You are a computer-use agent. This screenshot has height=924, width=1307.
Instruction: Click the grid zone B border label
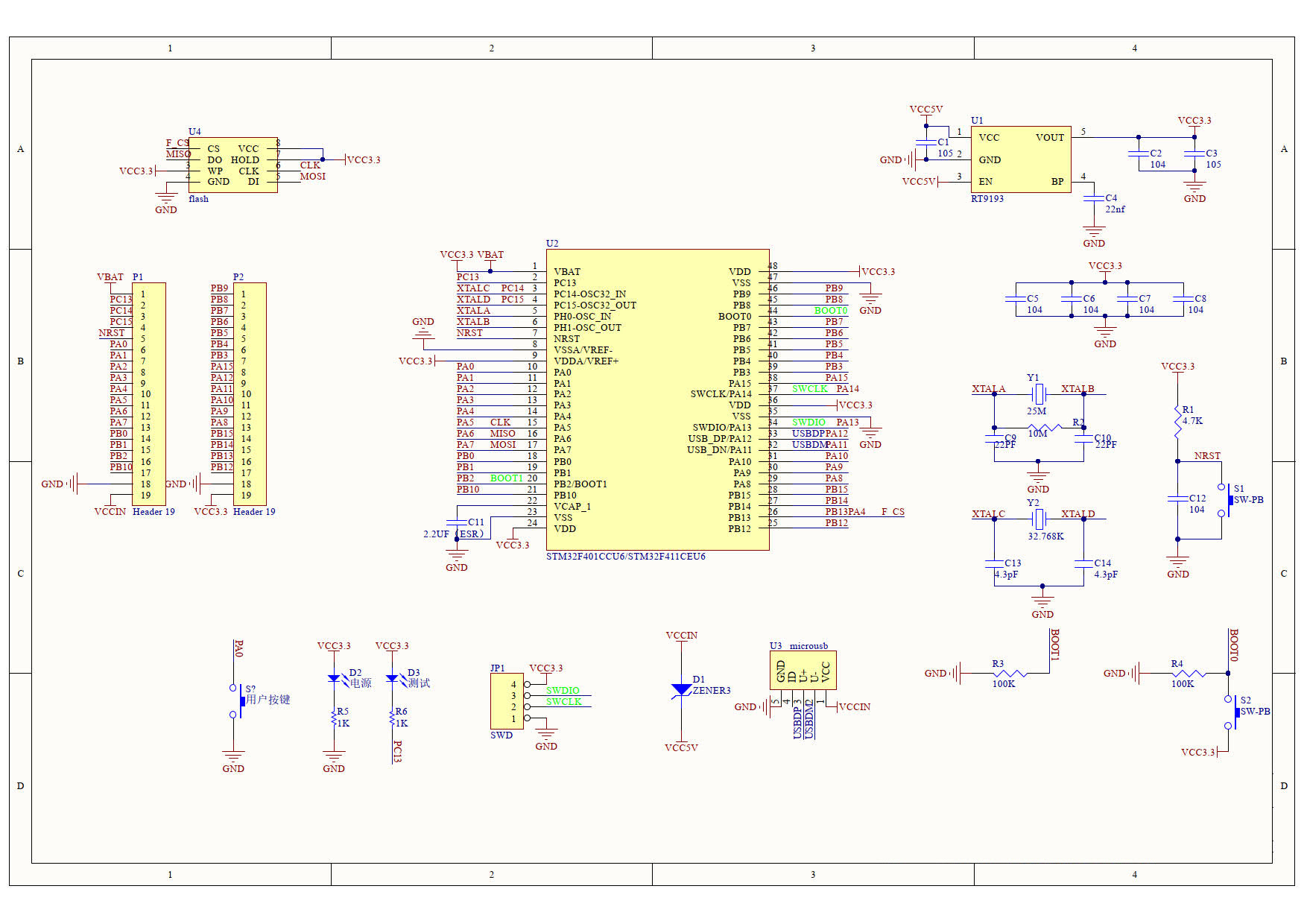coord(19,360)
